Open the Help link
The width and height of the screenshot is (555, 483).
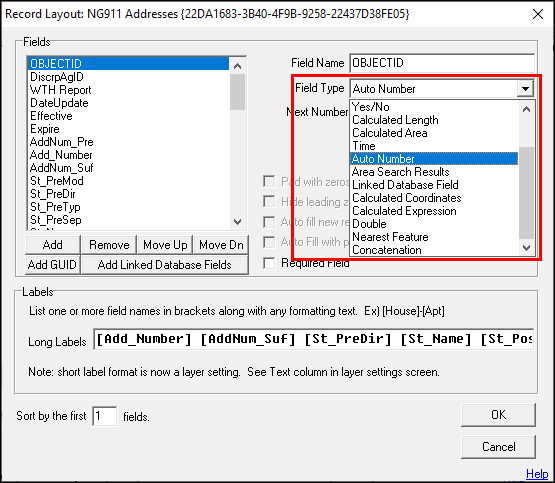(537, 473)
